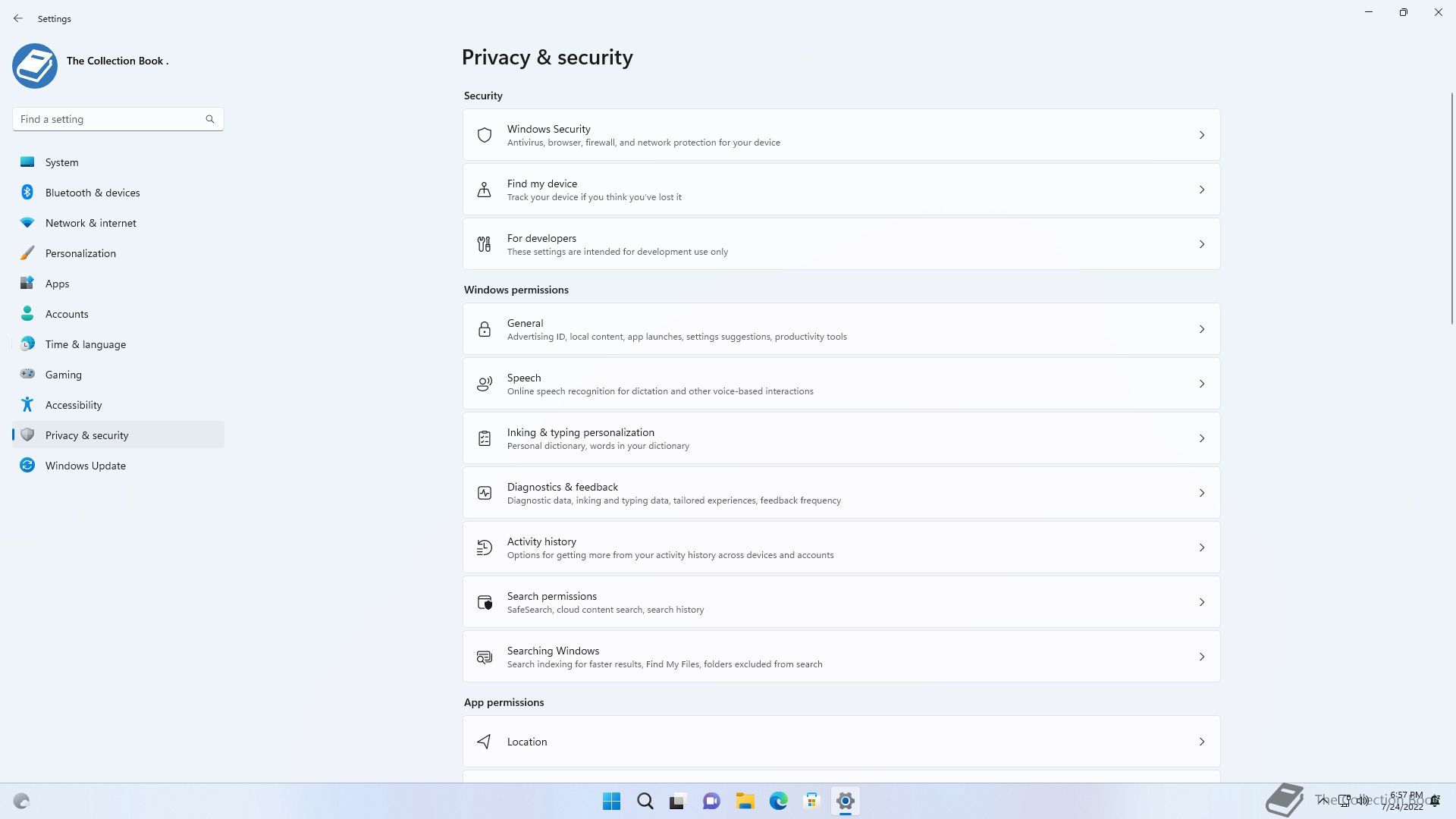Click the Search permissions icon
The image size is (1456, 819).
tap(485, 602)
